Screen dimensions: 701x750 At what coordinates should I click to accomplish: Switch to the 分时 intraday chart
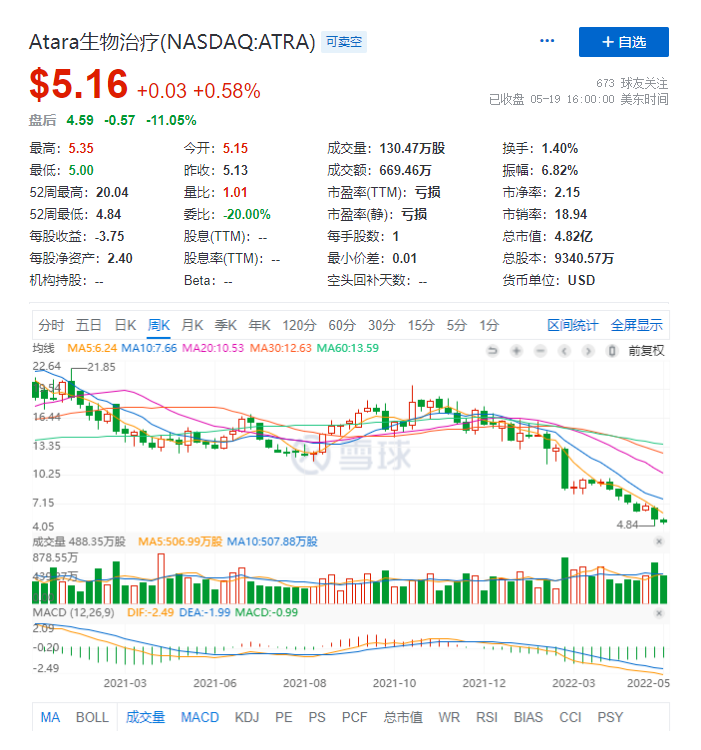pos(51,325)
